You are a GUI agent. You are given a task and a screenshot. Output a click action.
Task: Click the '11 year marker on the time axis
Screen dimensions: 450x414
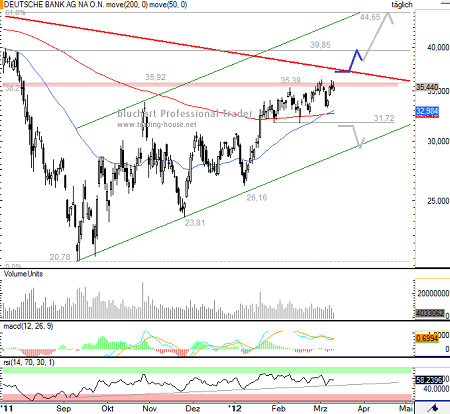coord(7,408)
